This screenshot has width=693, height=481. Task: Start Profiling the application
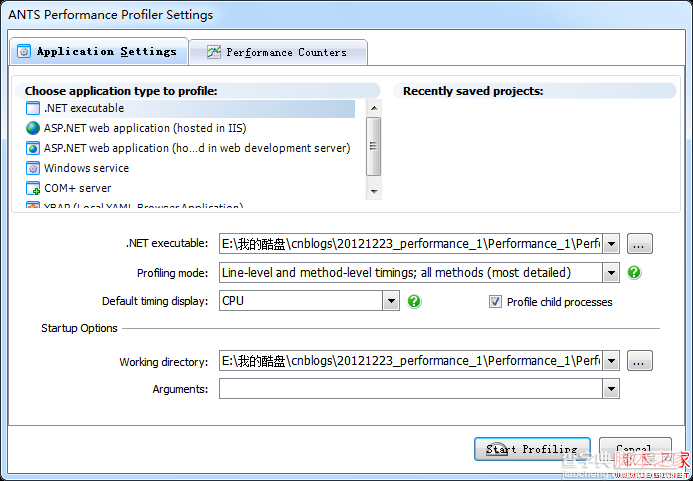[532, 449]
